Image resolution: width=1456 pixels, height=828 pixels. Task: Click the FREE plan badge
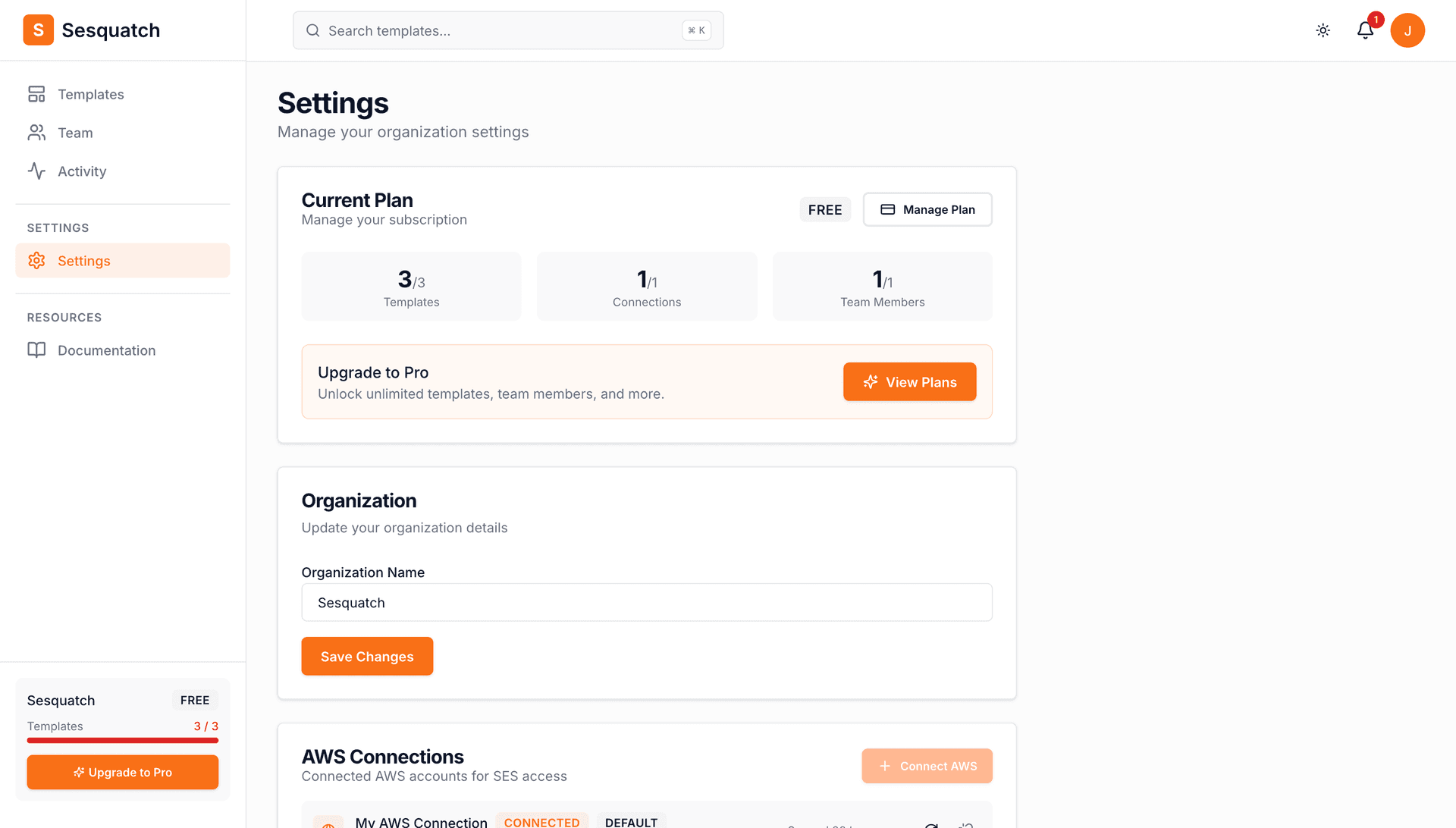coord(825,209)
